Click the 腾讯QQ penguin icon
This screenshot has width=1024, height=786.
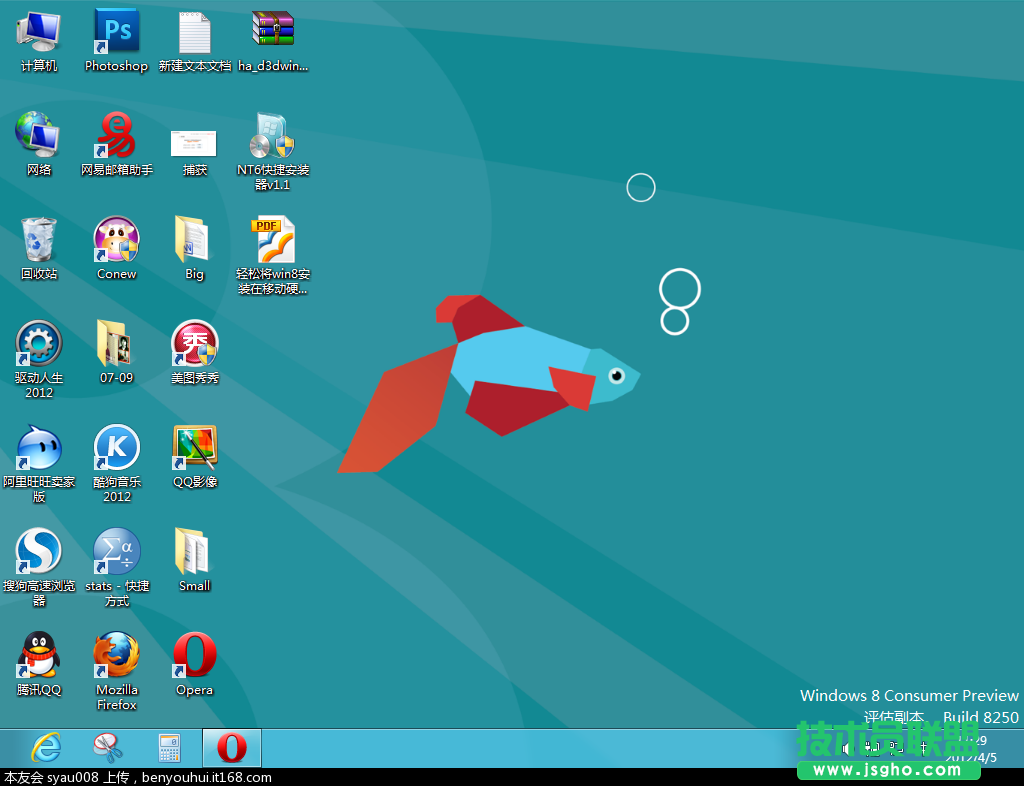tap(39, 656)
